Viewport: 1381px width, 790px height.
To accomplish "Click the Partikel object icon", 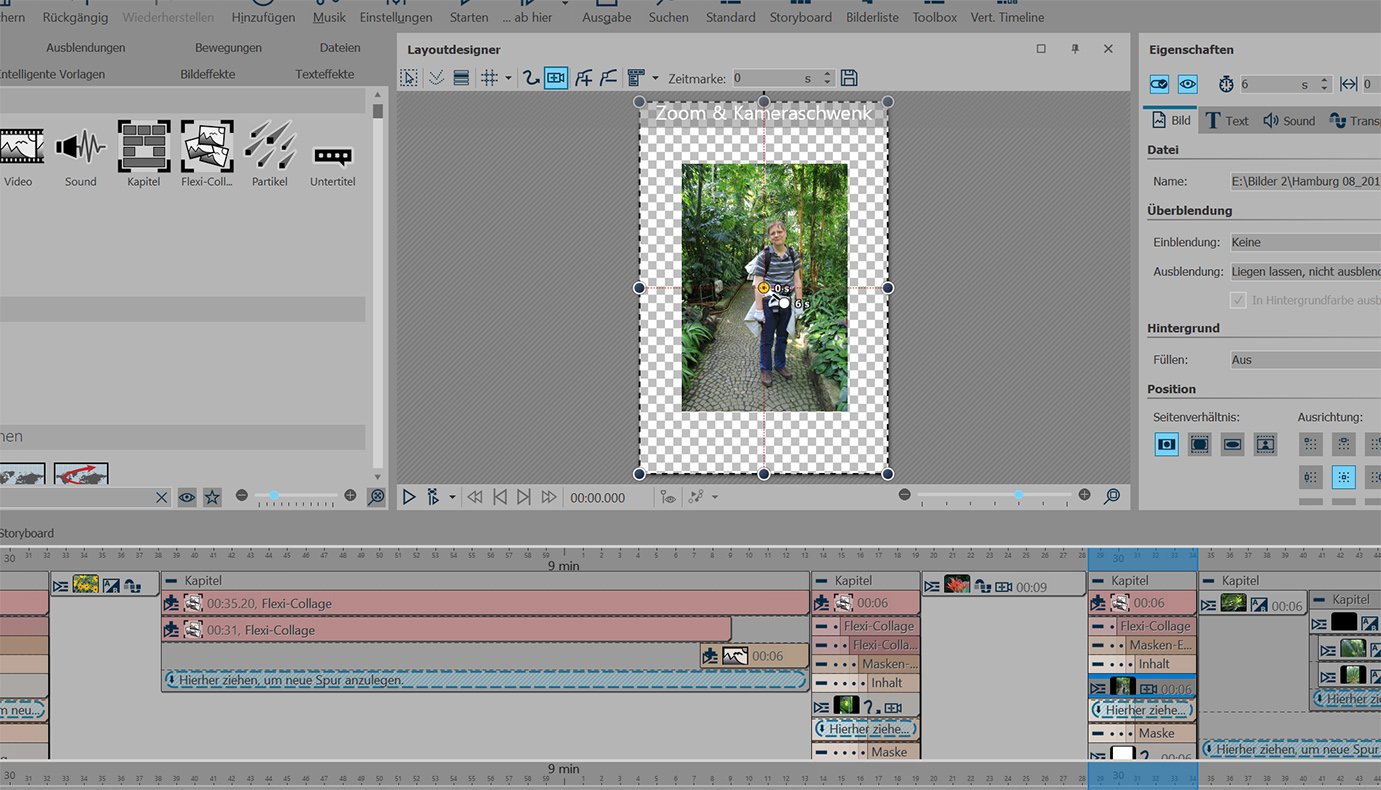I will (270, 147).
